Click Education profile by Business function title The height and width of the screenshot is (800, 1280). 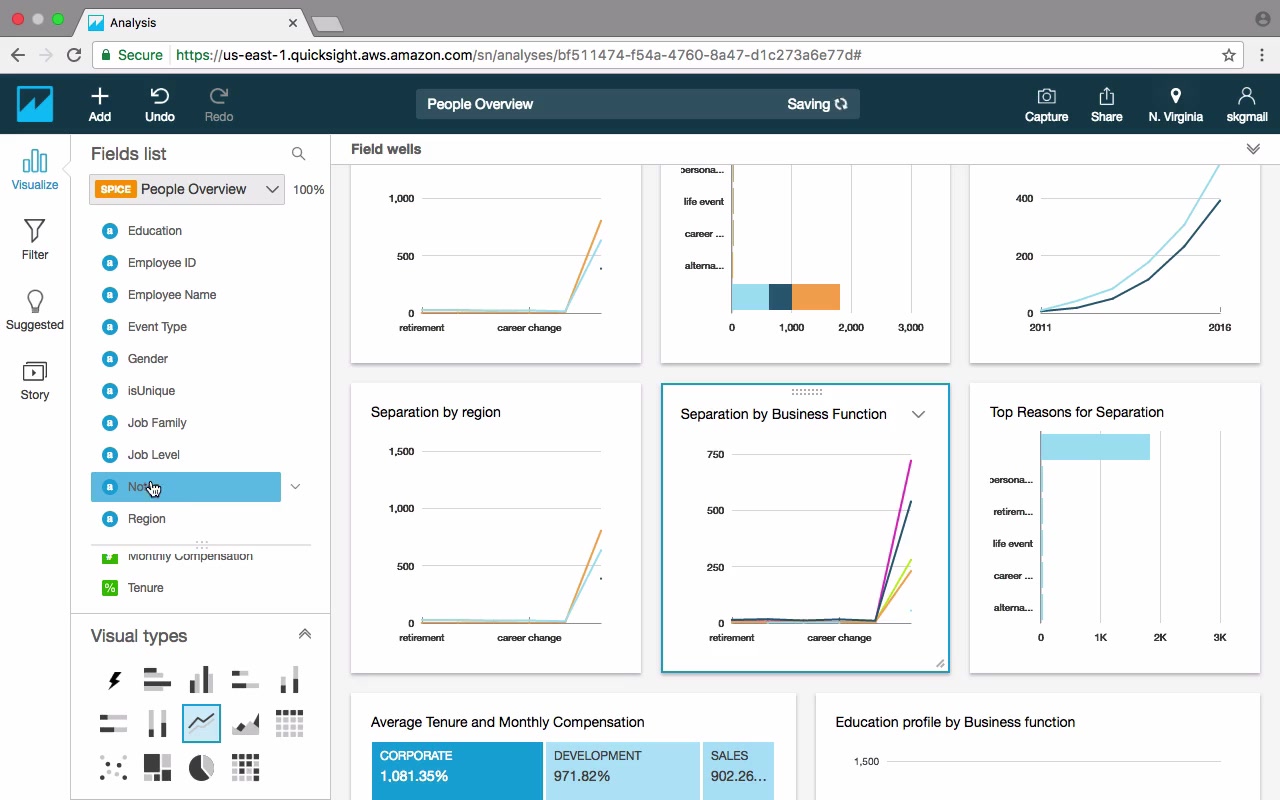click(955, 722)
